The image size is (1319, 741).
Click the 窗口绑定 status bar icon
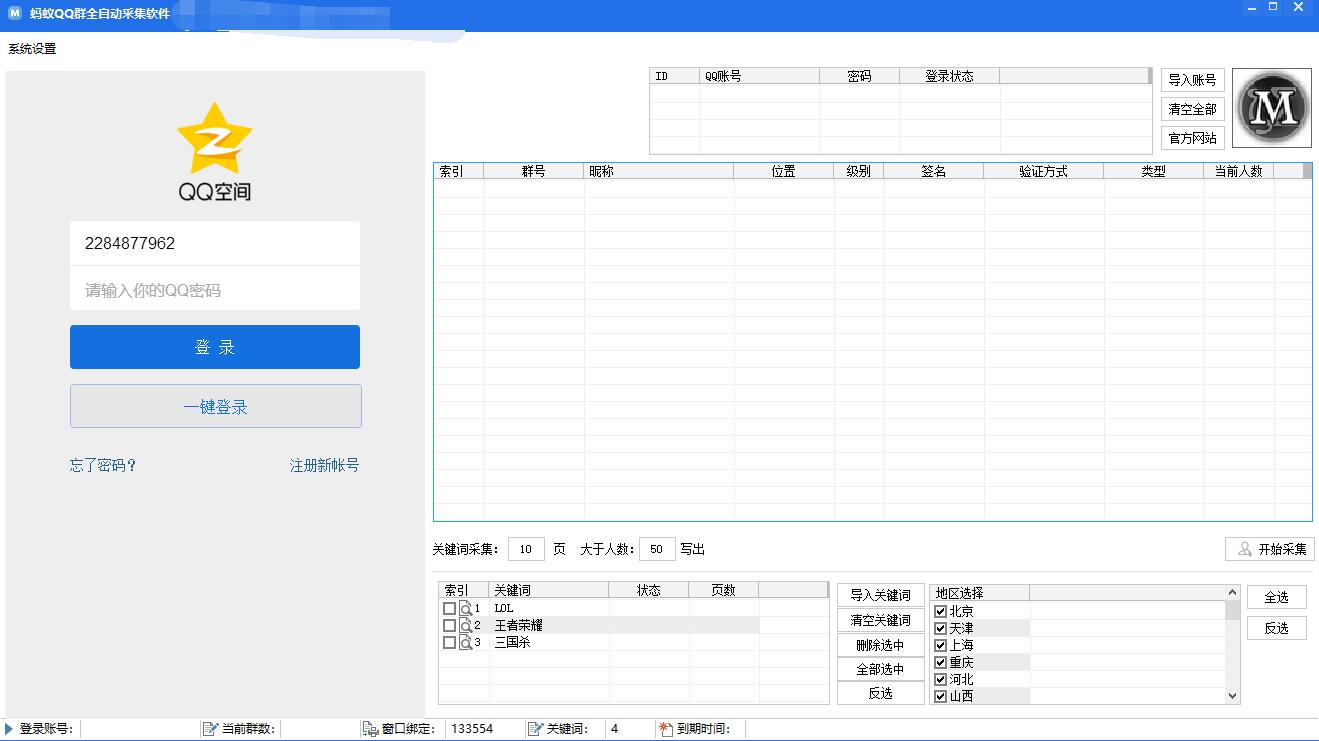pyautogui.click(x=370, y=729)
